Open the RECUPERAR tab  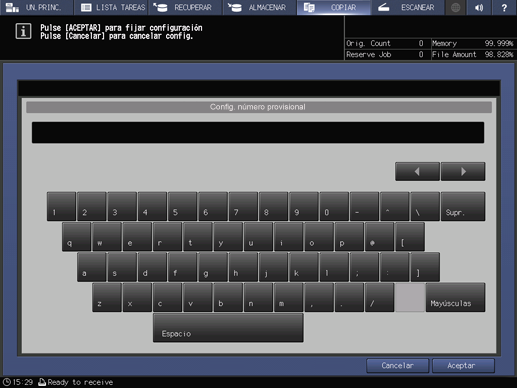pyautogui.click(x=185, y=7)
